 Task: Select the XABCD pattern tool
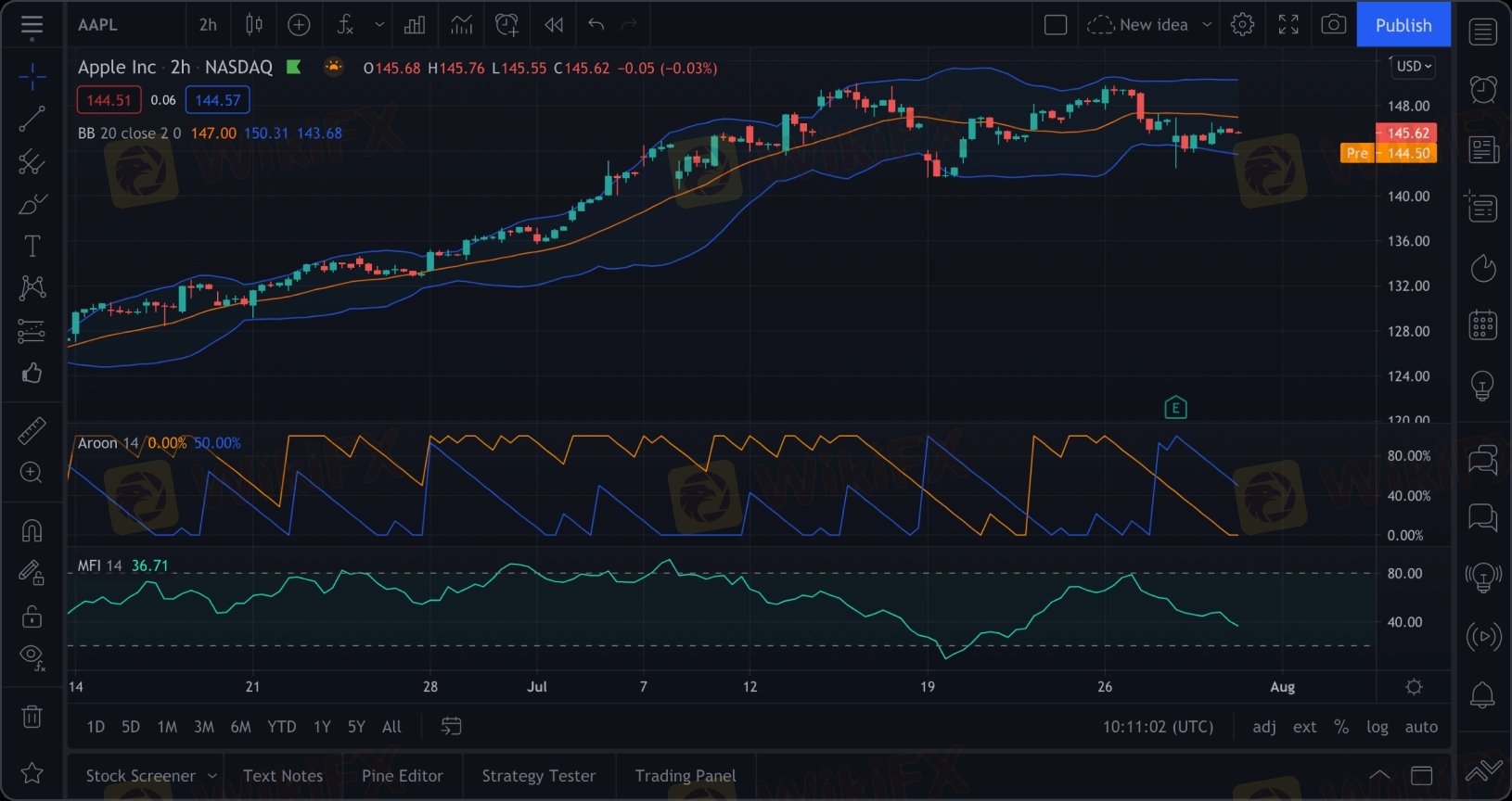(x=32, y=287)
